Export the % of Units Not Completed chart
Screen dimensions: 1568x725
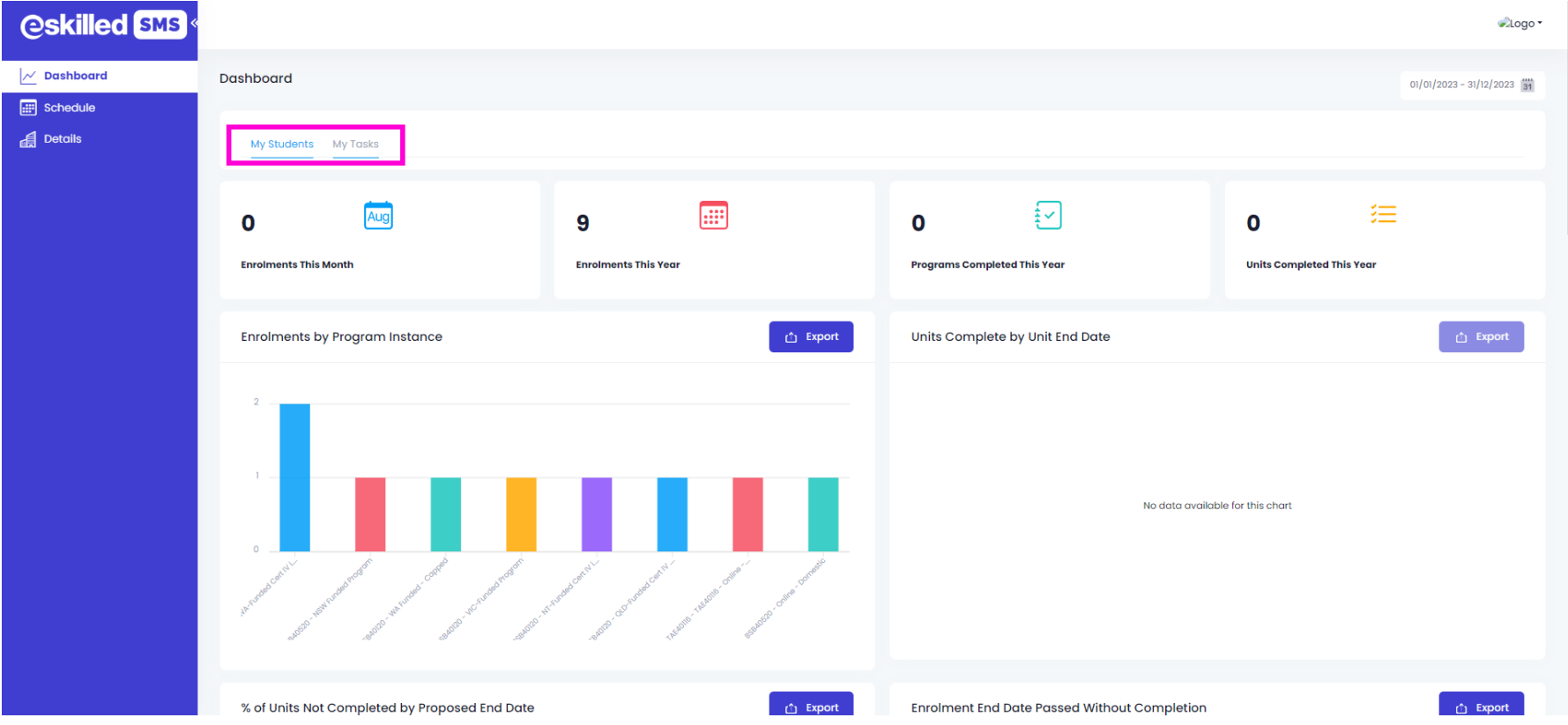[x=811, y=705]
